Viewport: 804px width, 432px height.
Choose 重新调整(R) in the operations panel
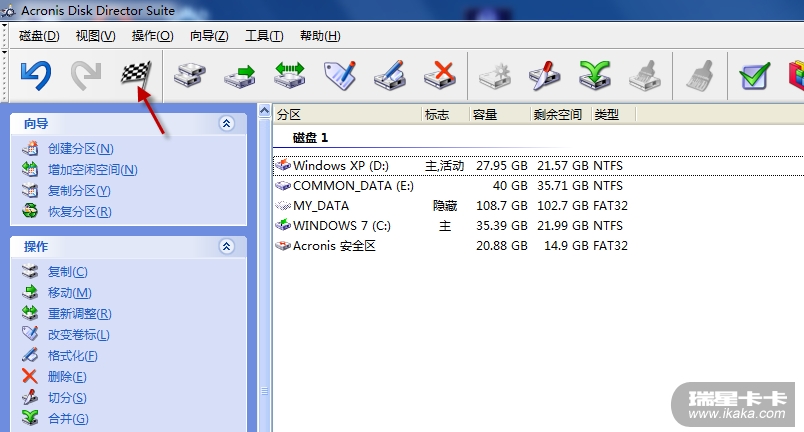79,314
